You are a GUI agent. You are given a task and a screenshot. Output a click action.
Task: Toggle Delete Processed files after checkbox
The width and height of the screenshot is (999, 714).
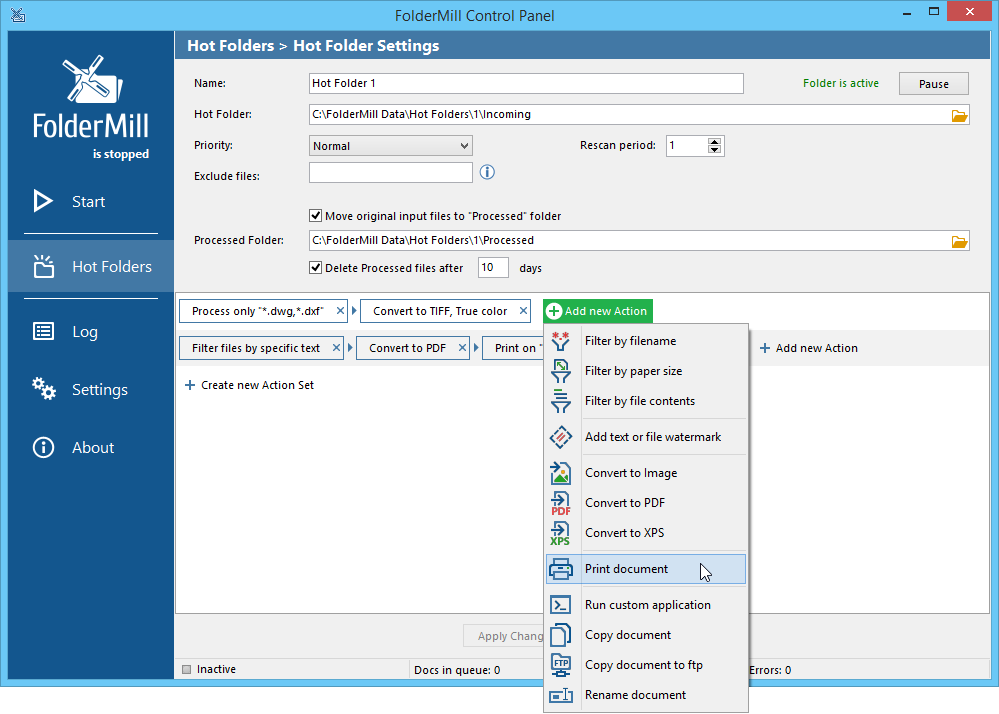tap(315, 268)
